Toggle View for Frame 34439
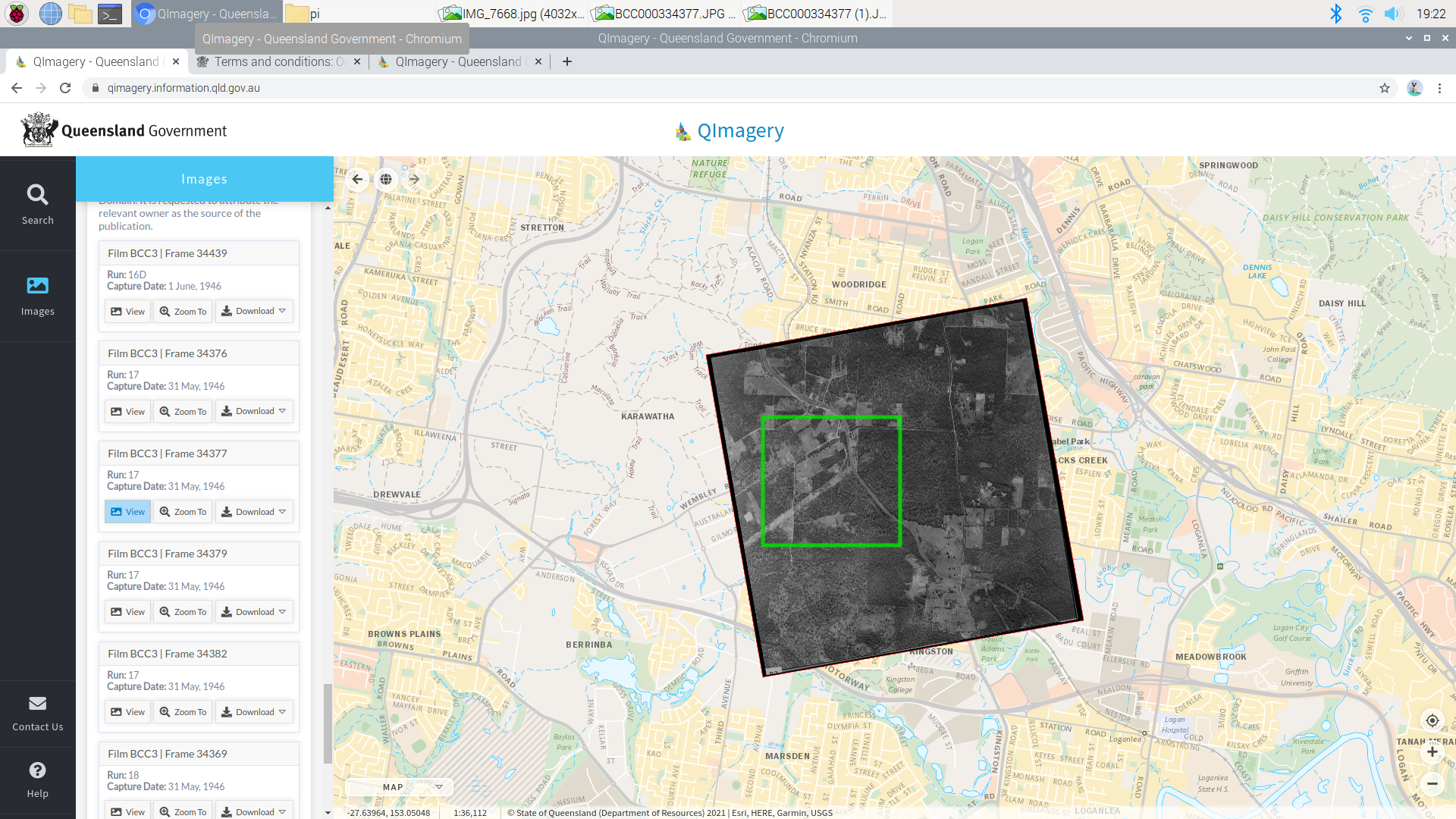This screenshot has width=1456, height=819. [x=127, y=312]
